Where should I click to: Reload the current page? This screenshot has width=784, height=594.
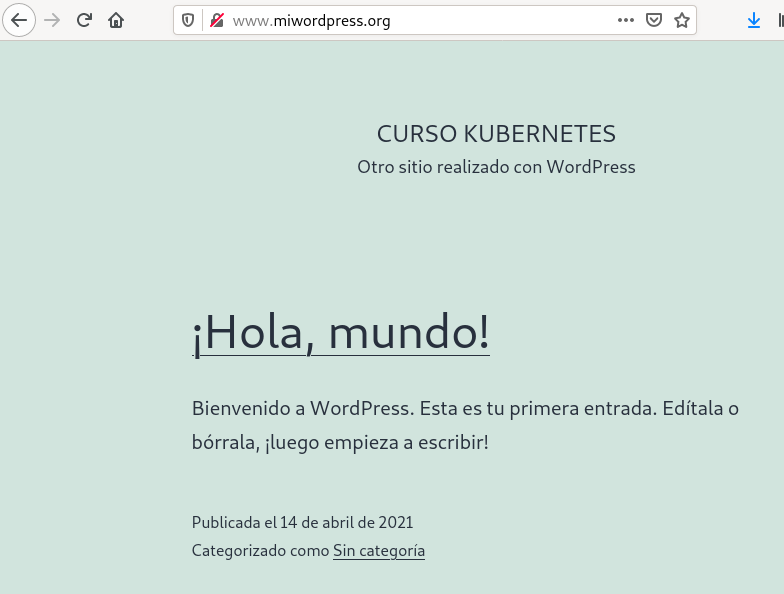(x=84, y=20)
